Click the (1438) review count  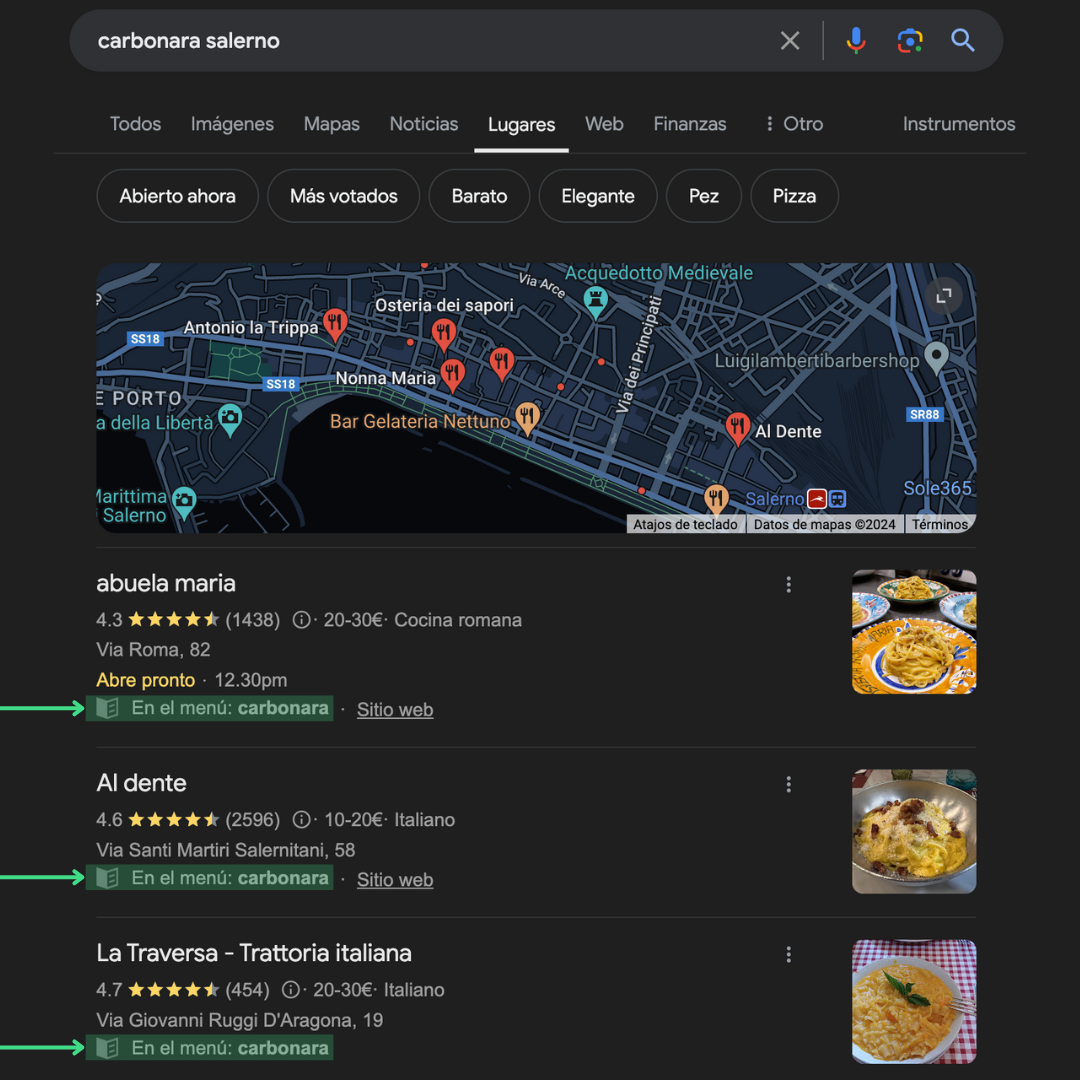point(253,620)
